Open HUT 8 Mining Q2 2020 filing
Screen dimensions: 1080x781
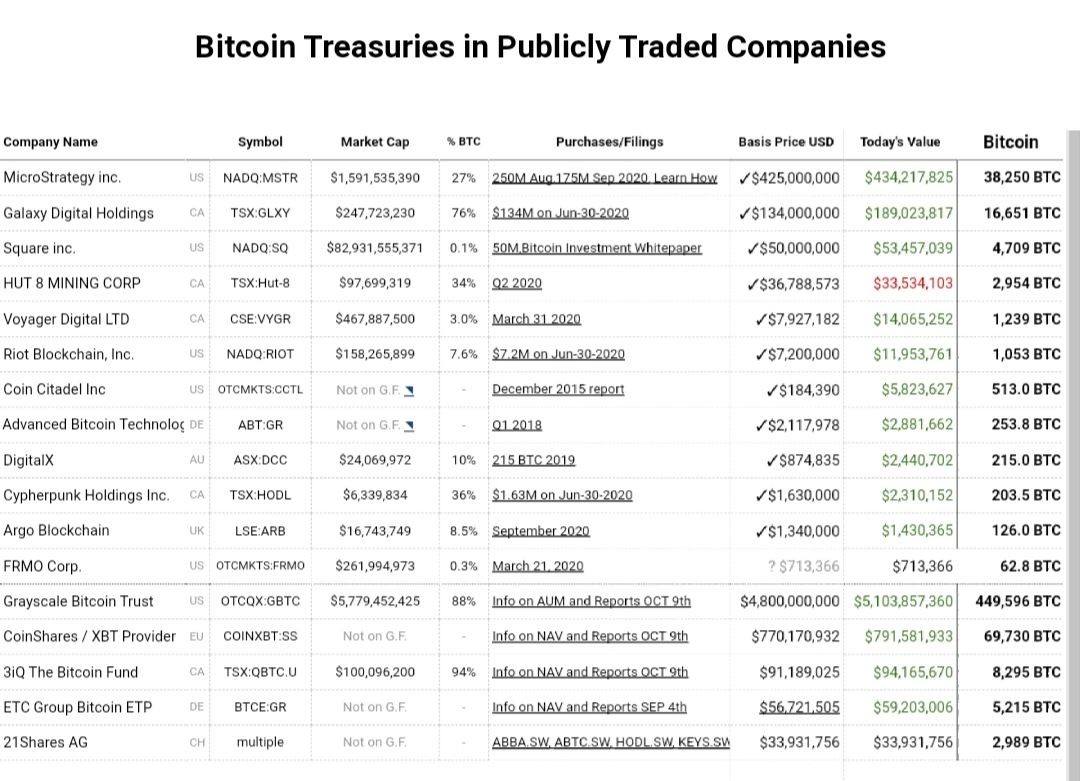coord(517,283)
